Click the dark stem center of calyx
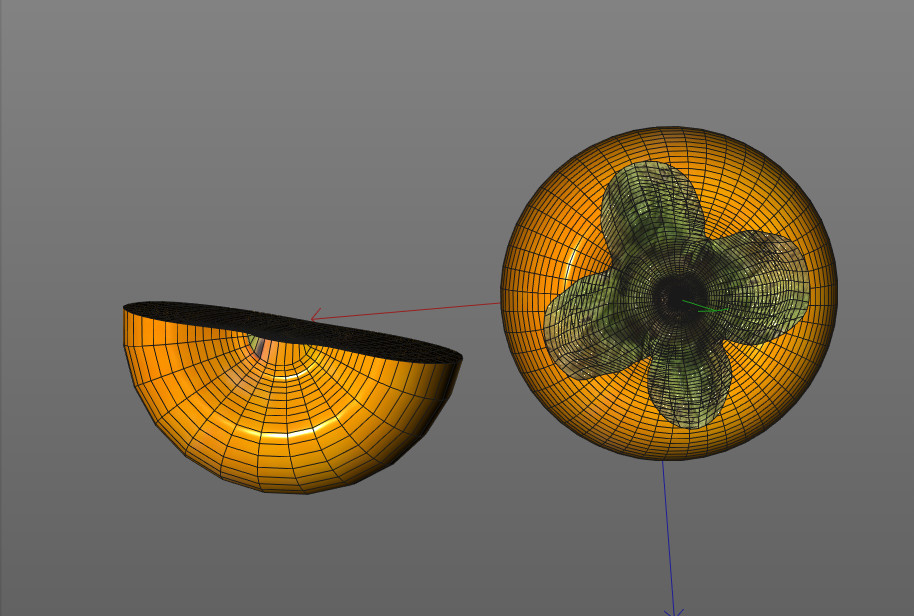The image size is (914, 616). click(x=678, y=296)
